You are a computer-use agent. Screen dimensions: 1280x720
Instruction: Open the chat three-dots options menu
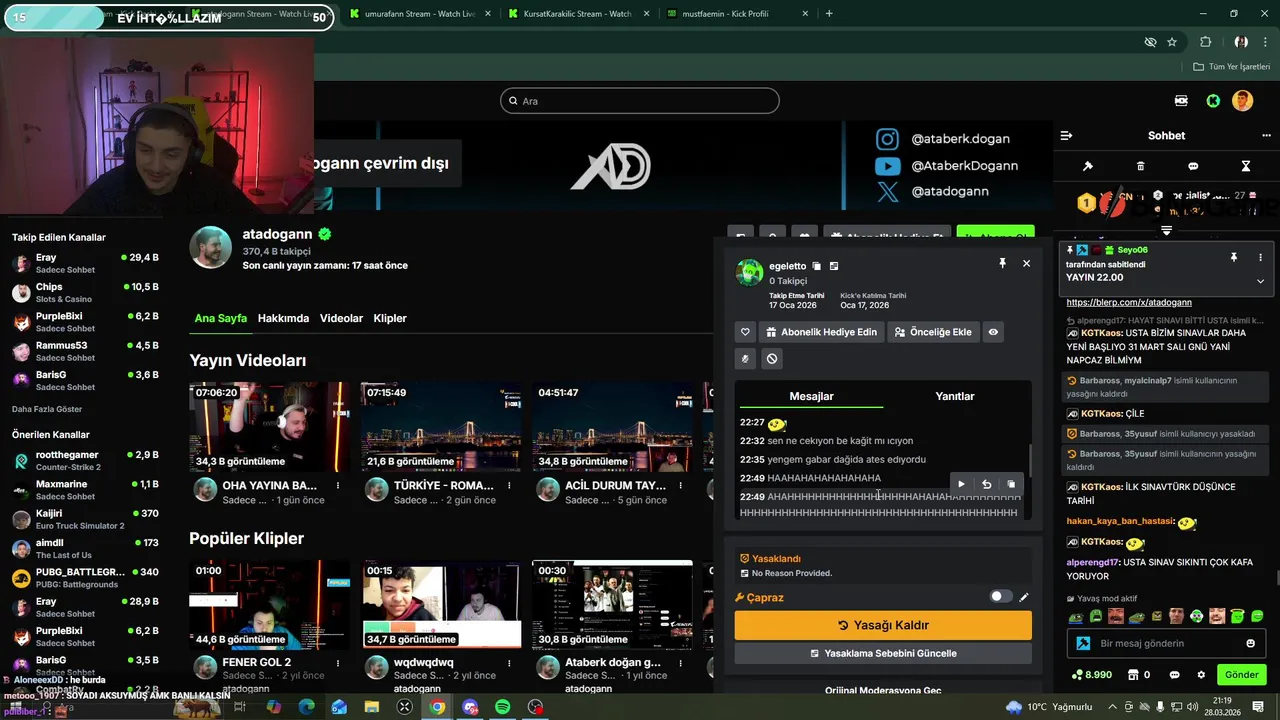tap(1265, 135)
